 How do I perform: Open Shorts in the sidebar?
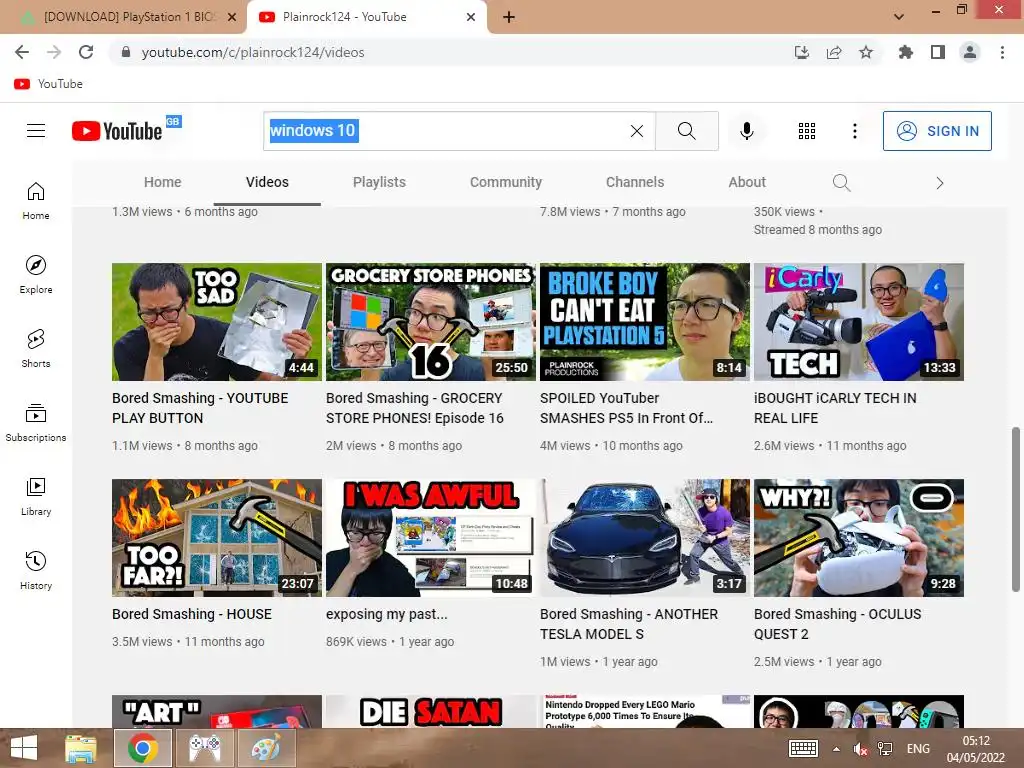click(36, 348)
